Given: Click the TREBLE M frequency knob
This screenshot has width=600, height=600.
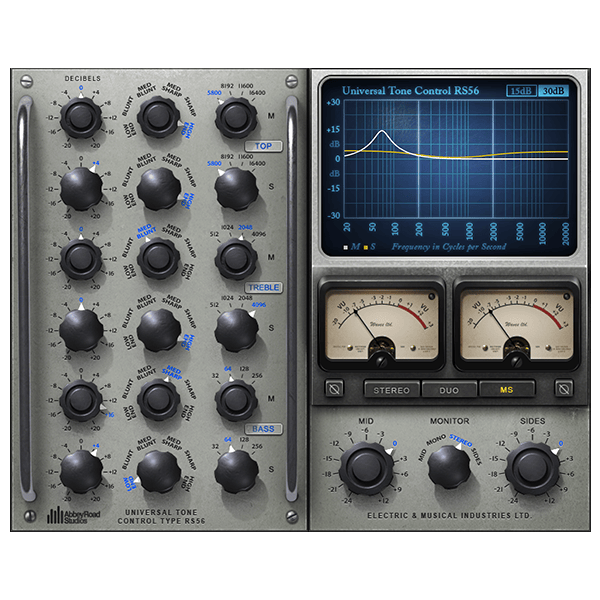Looking at the screenshot, I should [236, 259].
